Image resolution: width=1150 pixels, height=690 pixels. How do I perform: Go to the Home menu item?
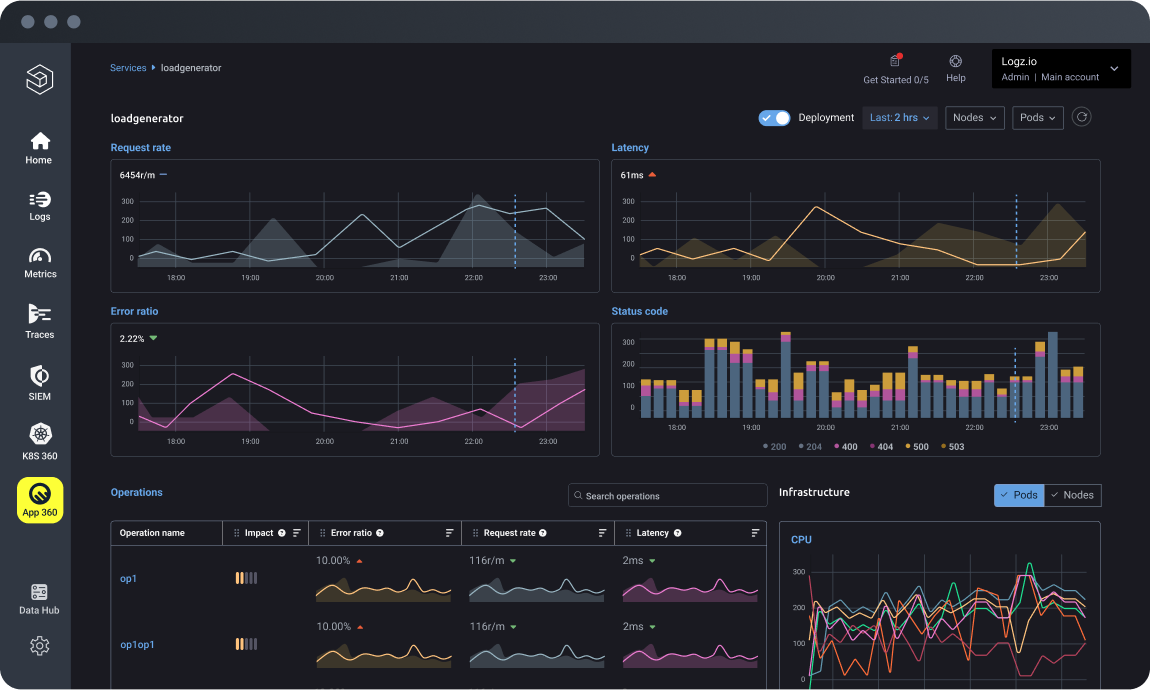click(x=39, y=147)
